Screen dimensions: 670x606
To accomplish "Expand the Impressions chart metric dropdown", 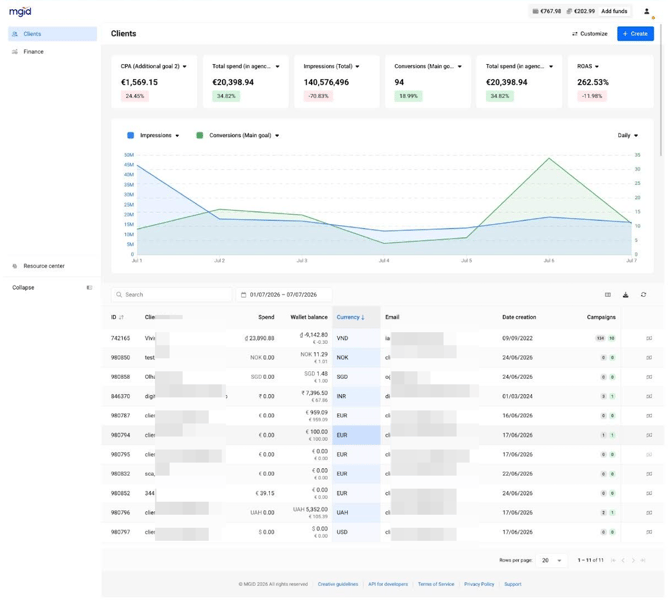I will (x=177, y=135).
